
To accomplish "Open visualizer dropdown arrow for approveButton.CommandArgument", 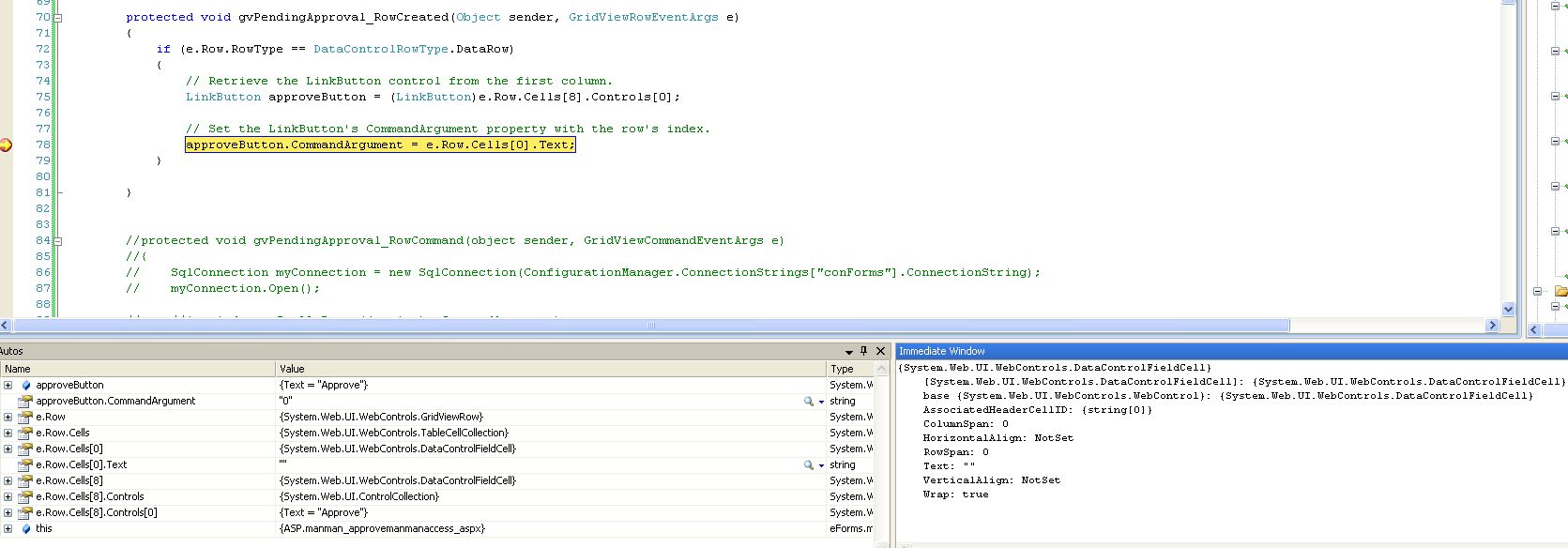I will point(822,402).
